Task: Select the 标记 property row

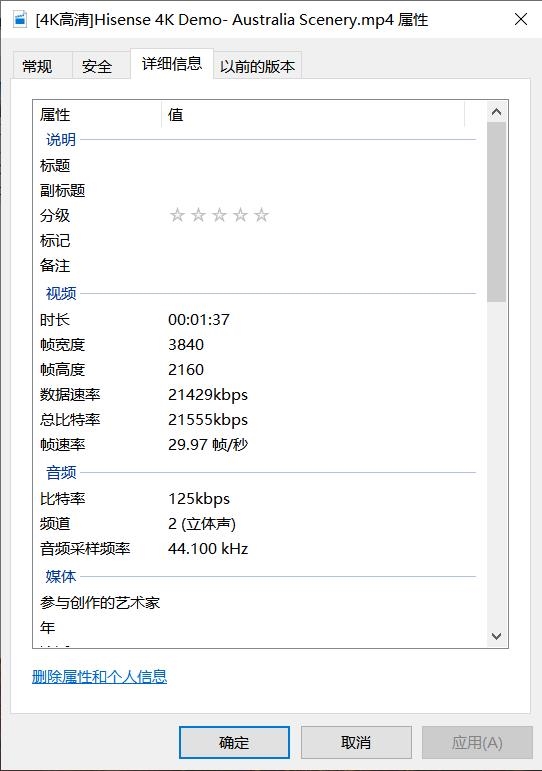Action: [x=258, y=241]
